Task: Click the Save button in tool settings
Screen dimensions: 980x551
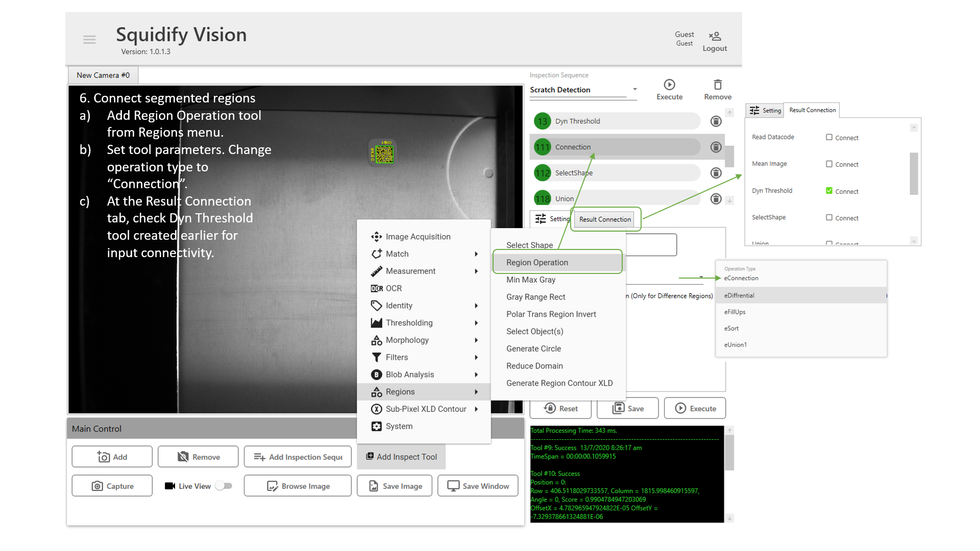Action: (x=628, y=409)
